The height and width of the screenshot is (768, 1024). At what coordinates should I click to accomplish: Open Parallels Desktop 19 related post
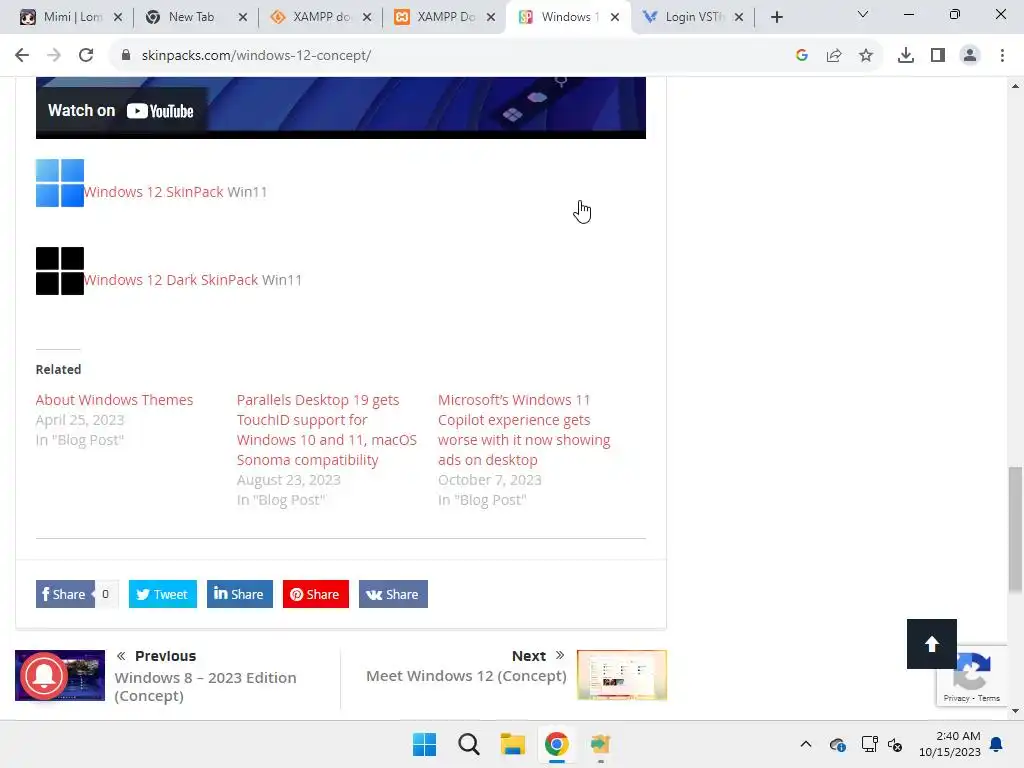pos(327,430)
